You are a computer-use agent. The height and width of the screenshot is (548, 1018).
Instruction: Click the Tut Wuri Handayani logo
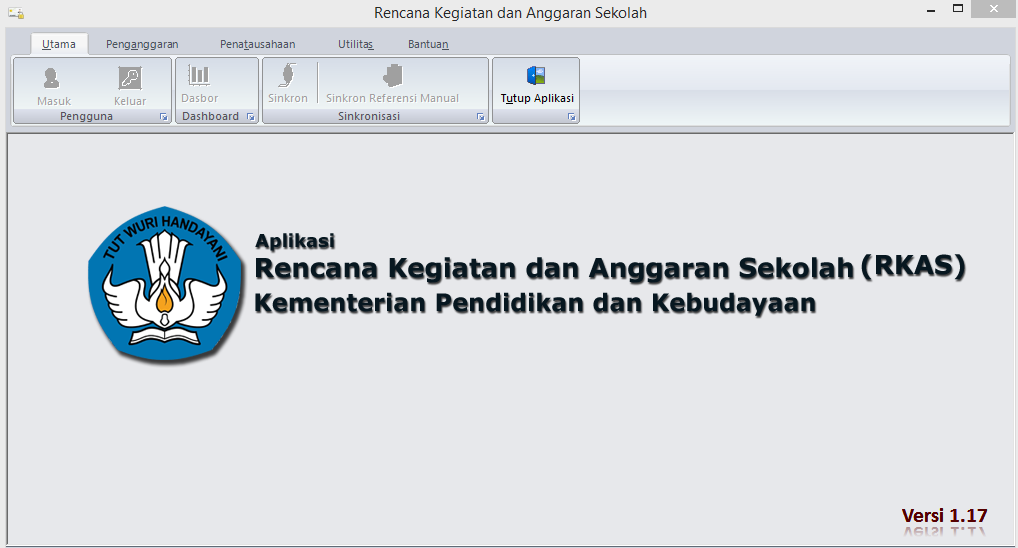165,284
